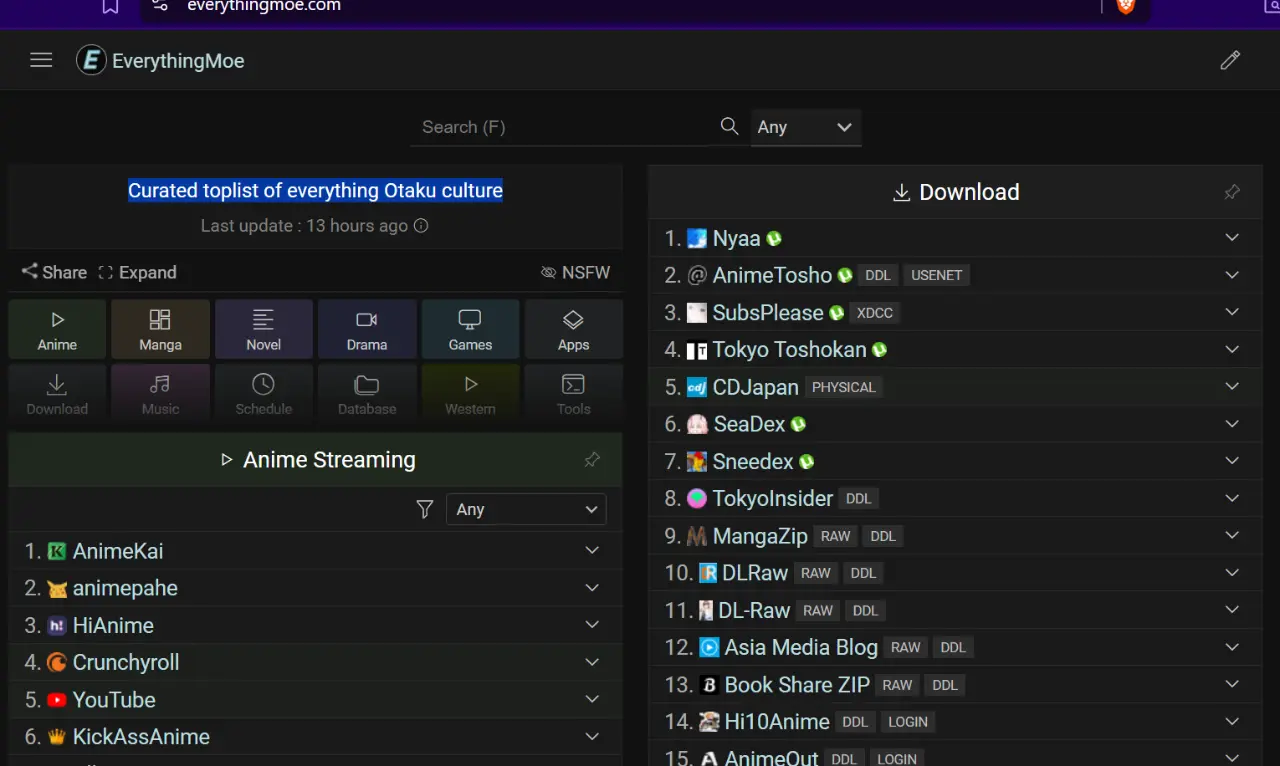The image size is (1280, 766).
Task: Toggle Expand view
Action: point(137,272)
